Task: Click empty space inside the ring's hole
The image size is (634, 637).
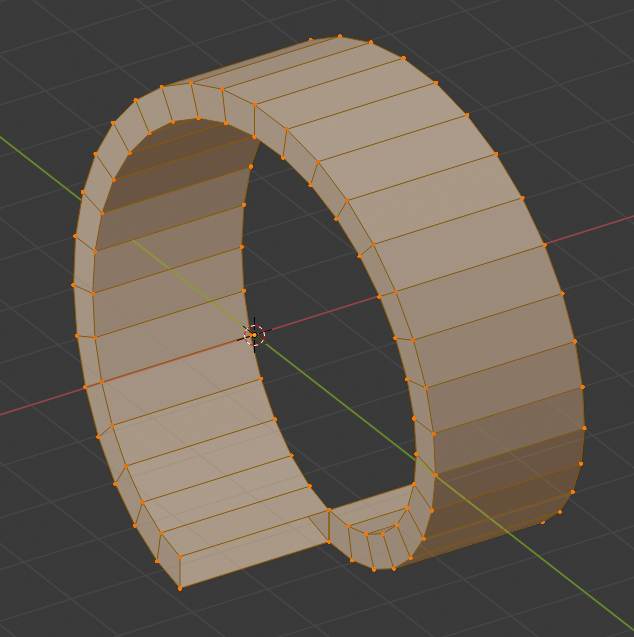Action: coord(330,350)
